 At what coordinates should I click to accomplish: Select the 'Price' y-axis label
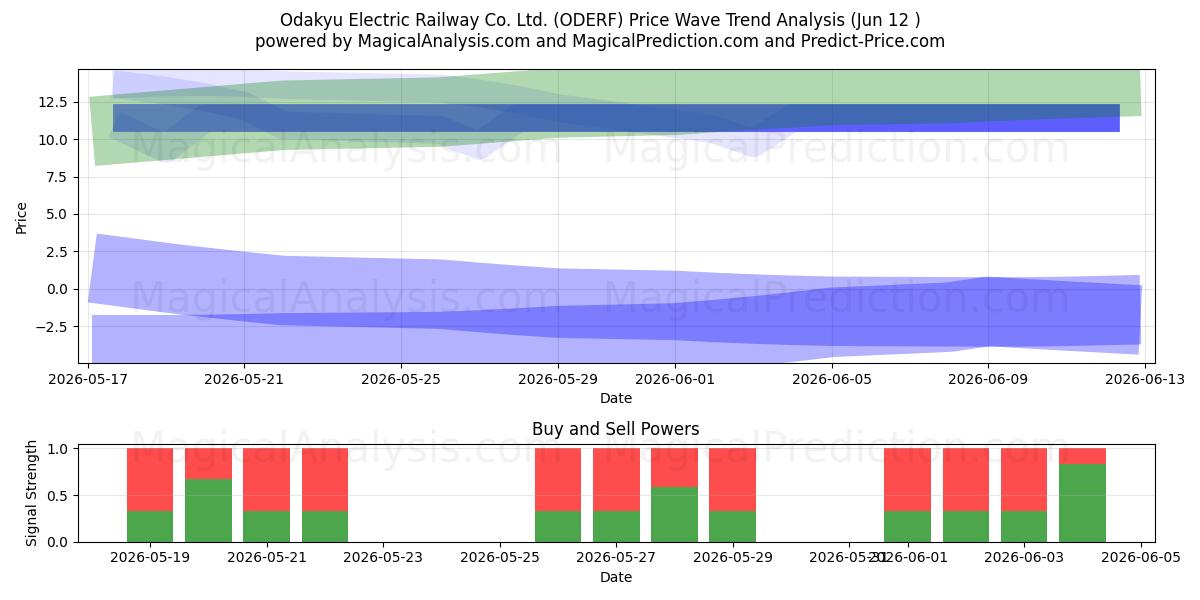pyautogui.click(x=22, y=216)
